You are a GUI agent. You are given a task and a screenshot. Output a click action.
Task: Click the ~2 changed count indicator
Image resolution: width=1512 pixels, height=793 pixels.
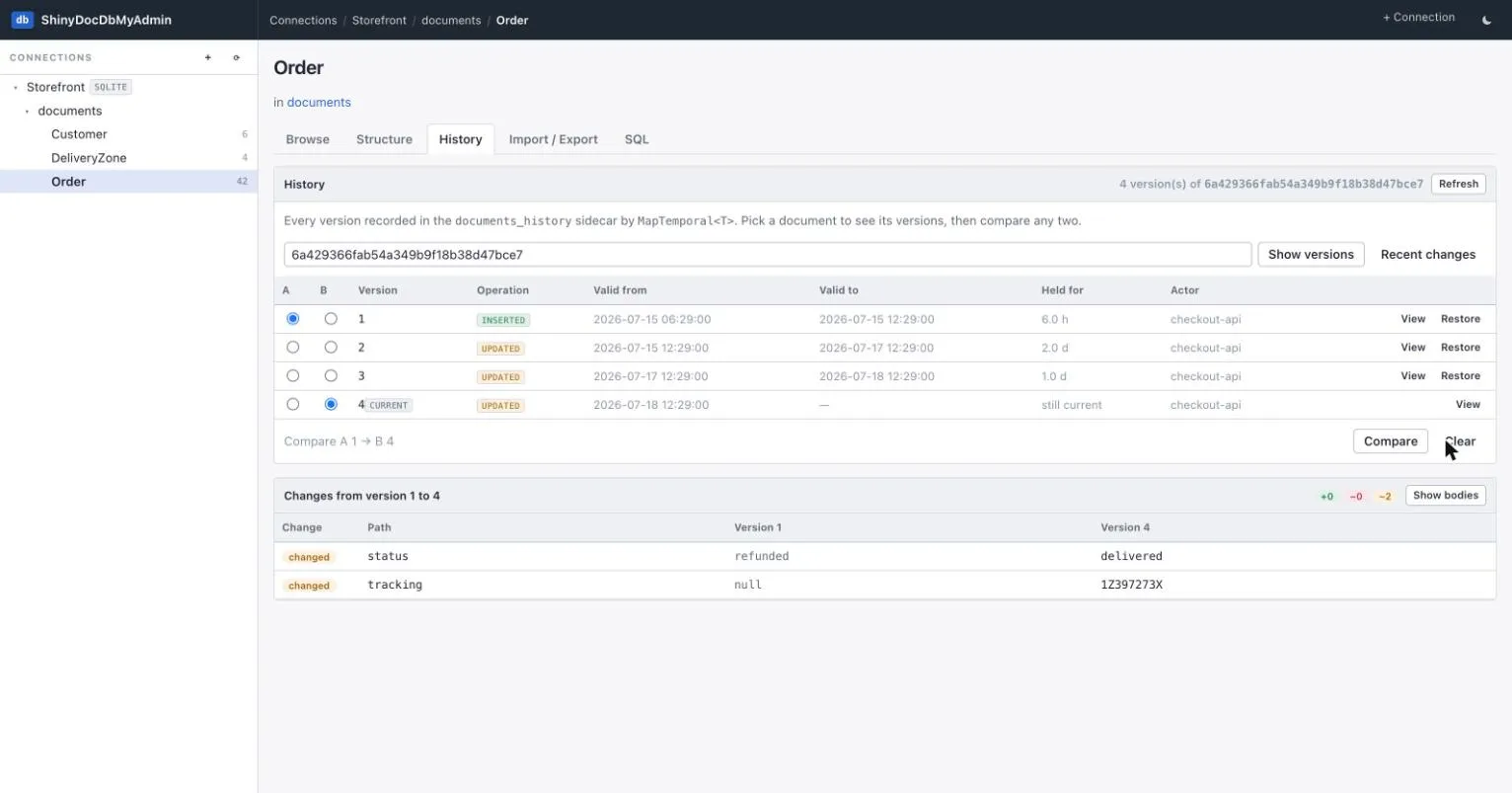point(1385,497)
